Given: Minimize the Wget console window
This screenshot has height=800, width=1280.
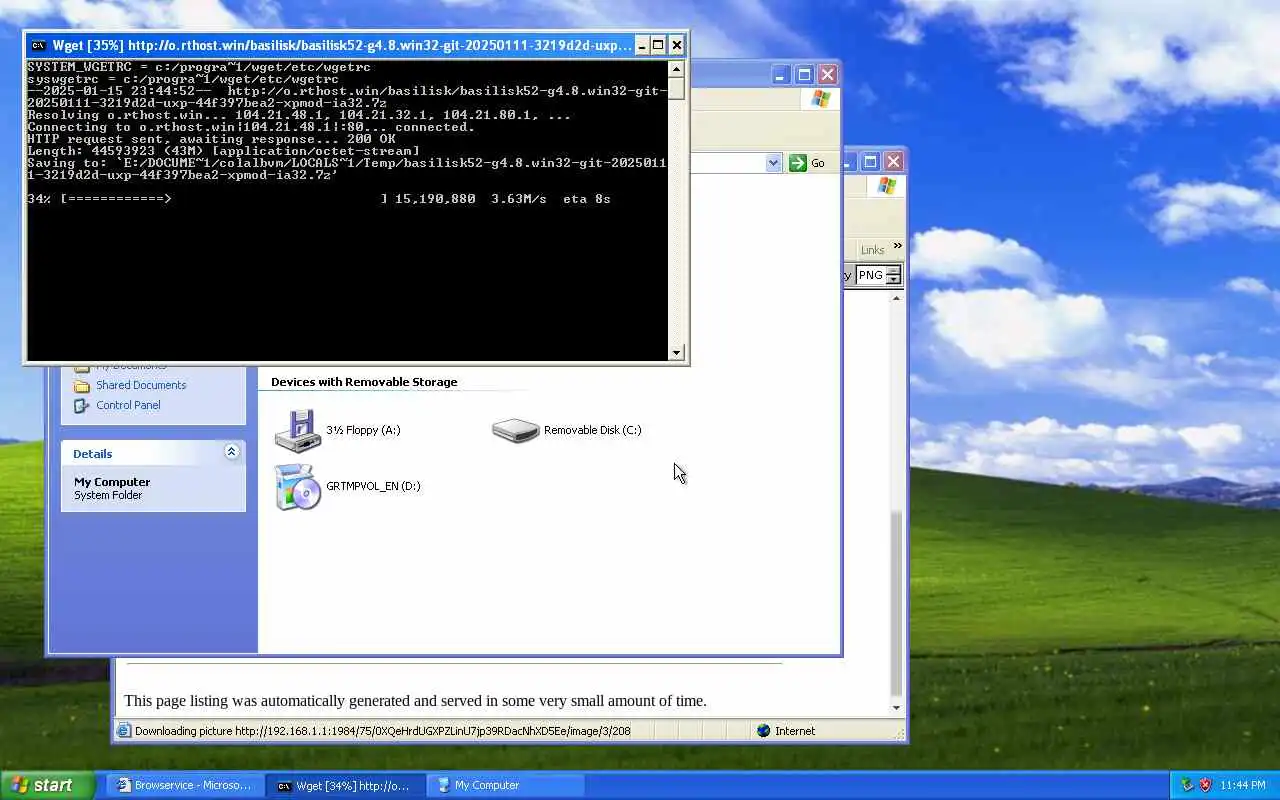Looking at the screenshot, I should point(641,45).
